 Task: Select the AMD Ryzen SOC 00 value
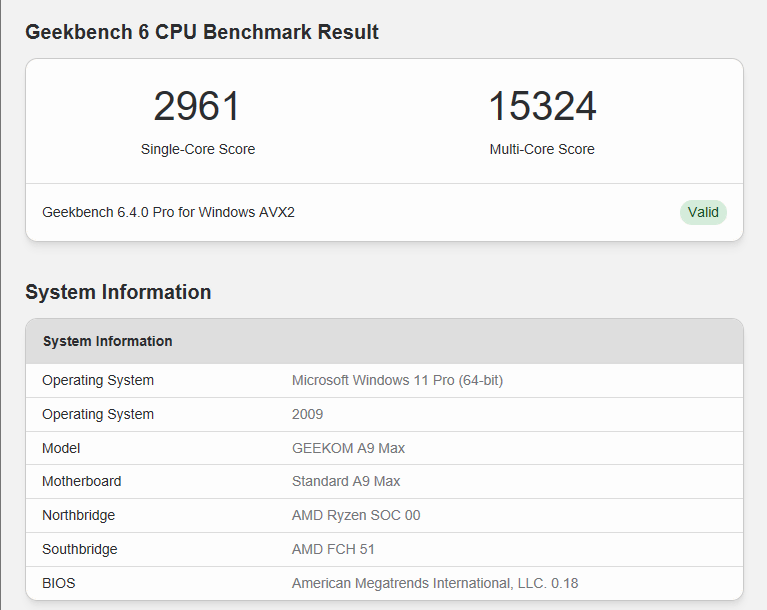coord(356,516)
